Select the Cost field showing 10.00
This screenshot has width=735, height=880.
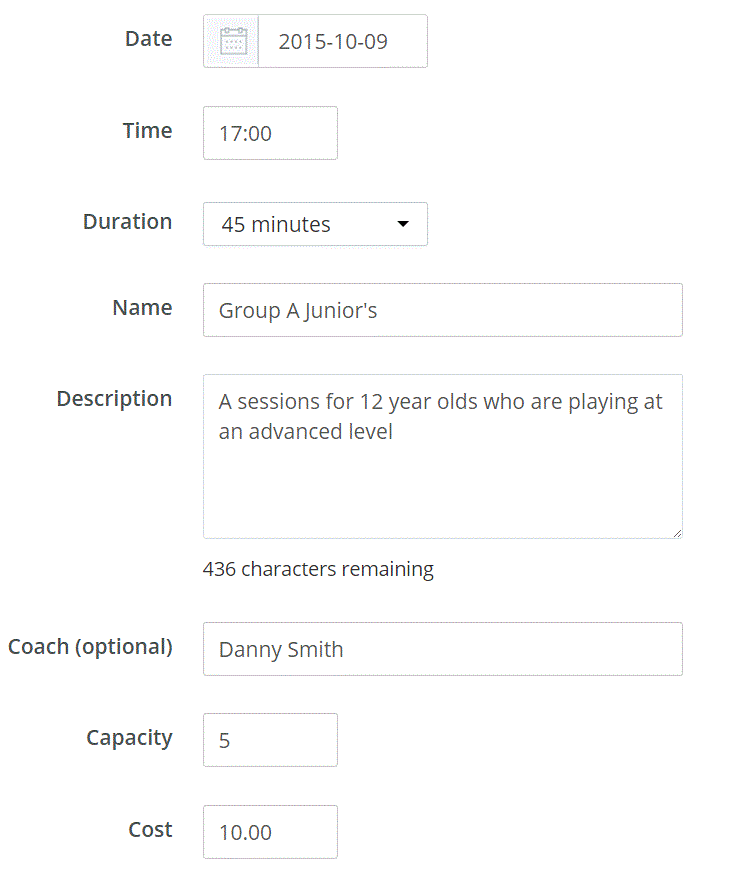(270, 832)
